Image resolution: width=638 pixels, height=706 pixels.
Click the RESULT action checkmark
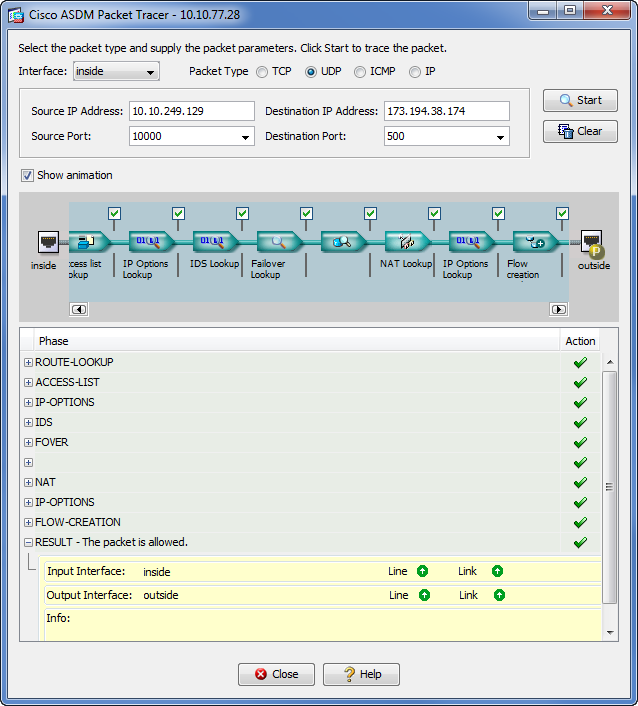pos(580,542)
